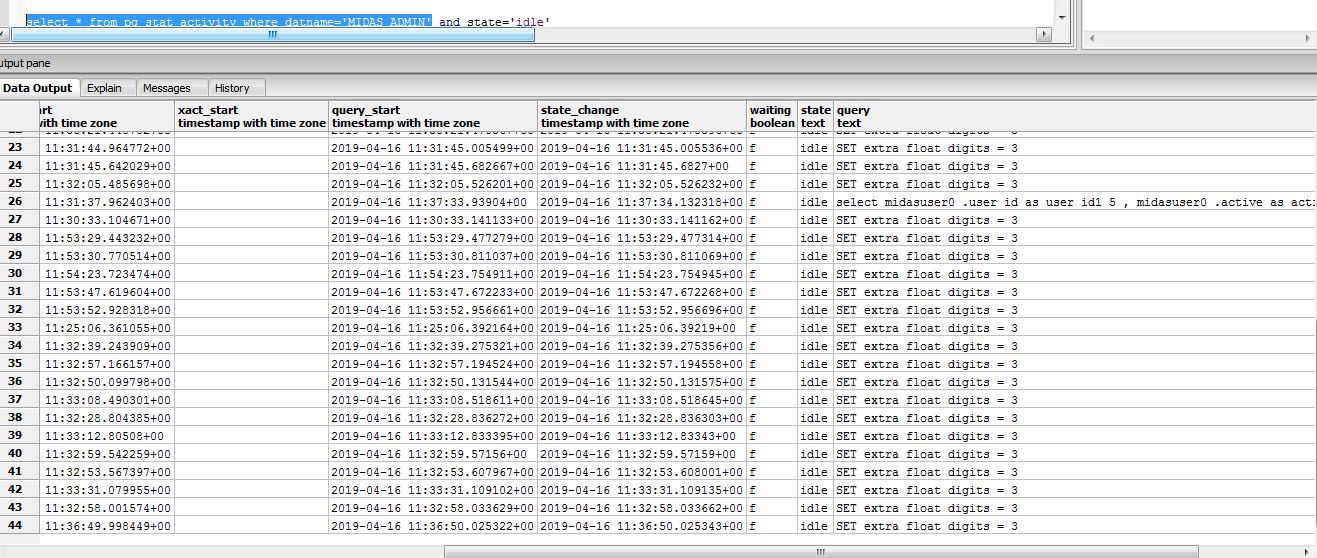Click query_start cell '2019-04-16 11:32:05.526201+00'
1317x558 pixels.
coord(433,183)
